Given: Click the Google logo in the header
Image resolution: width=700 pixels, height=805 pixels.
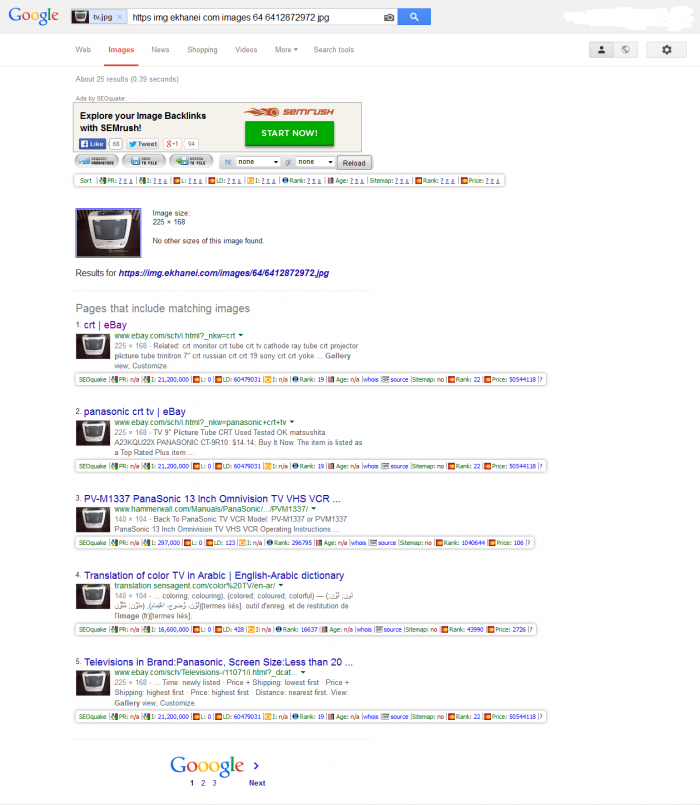Looking at the screenshot, I should point(33,16).
